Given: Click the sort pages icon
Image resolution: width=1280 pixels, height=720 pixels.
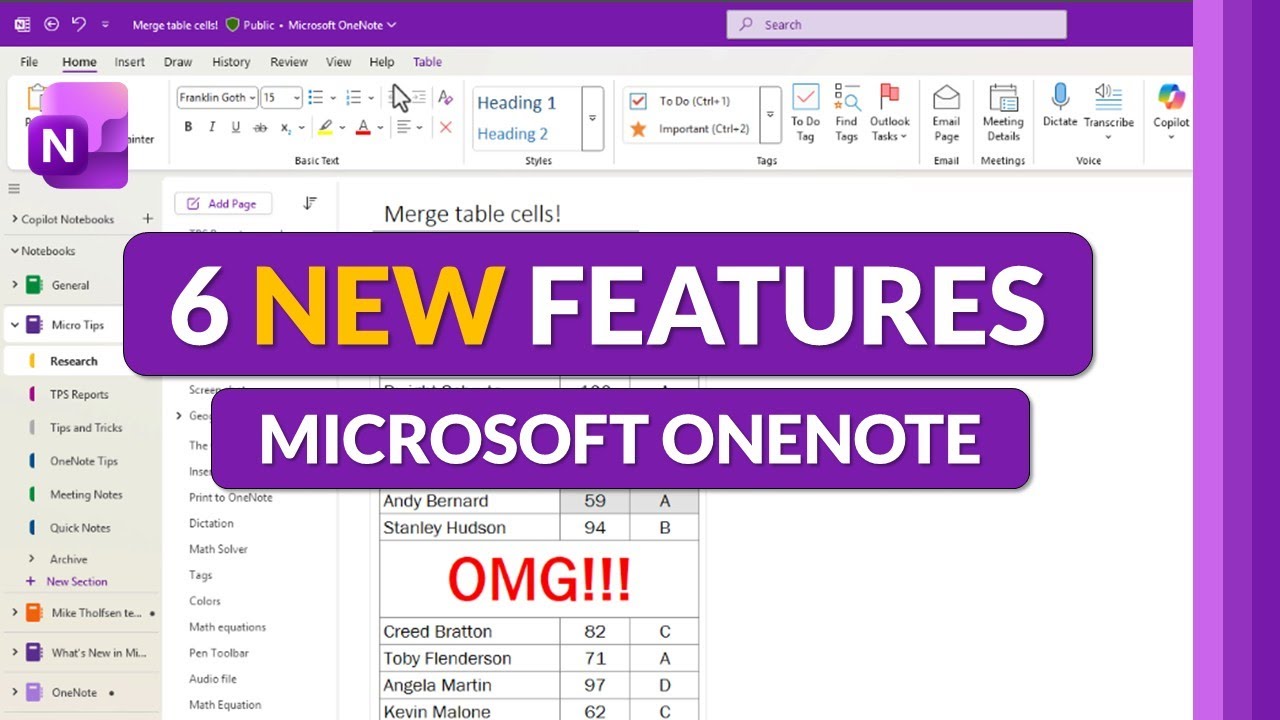Looking at the screenshot, I should tap(310, 203).
